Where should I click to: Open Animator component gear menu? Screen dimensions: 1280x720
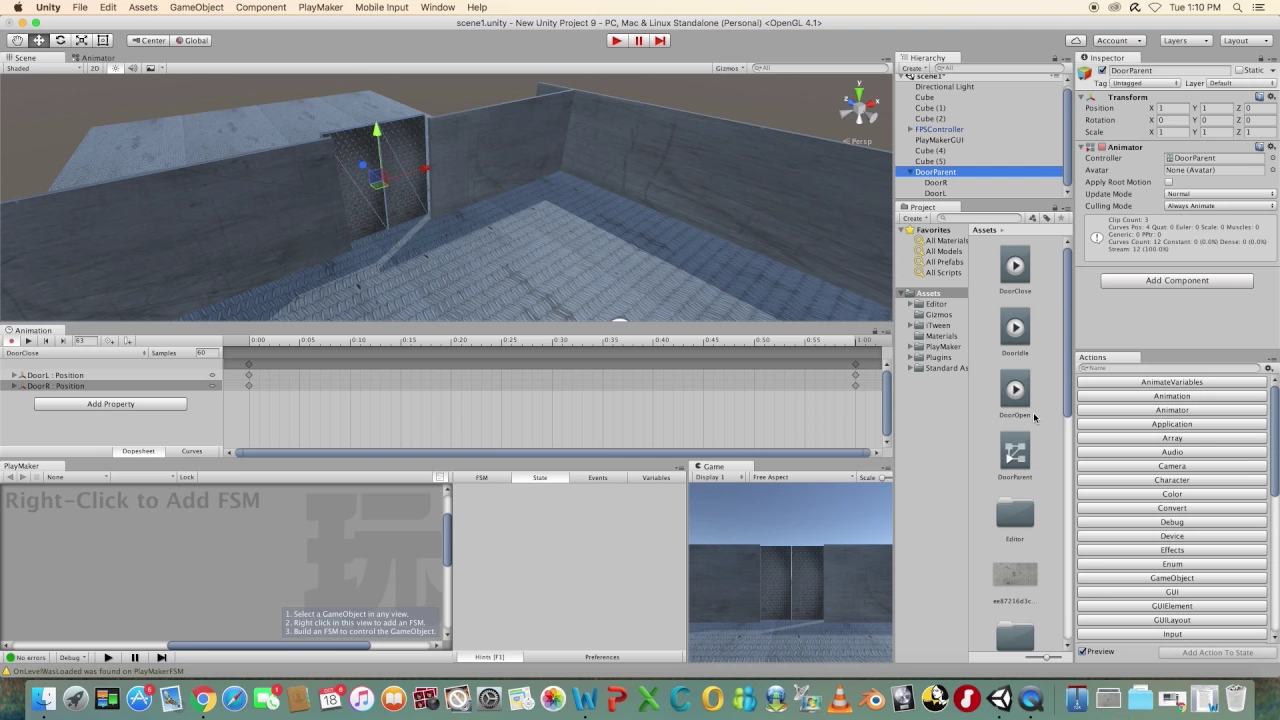point(1271,147)
